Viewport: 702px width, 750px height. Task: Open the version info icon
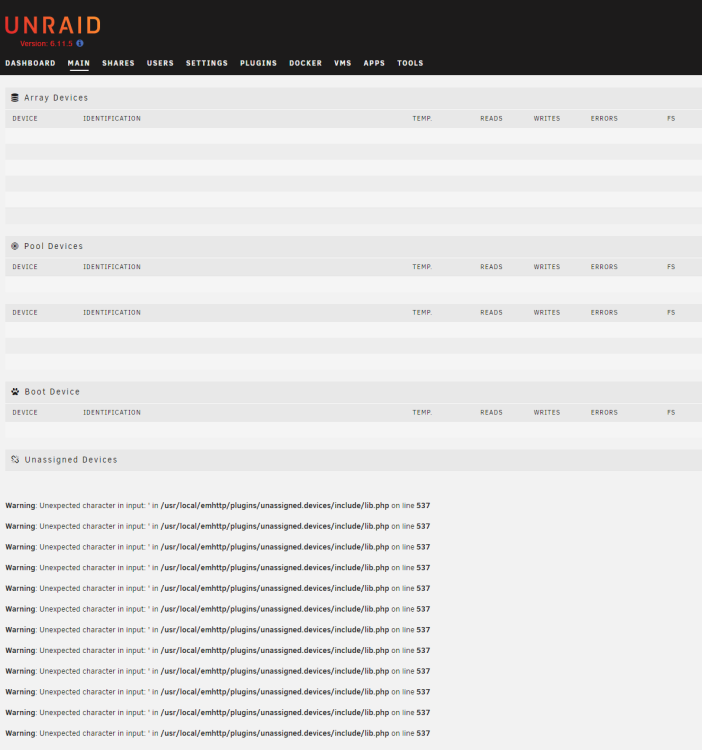(80, 44)
